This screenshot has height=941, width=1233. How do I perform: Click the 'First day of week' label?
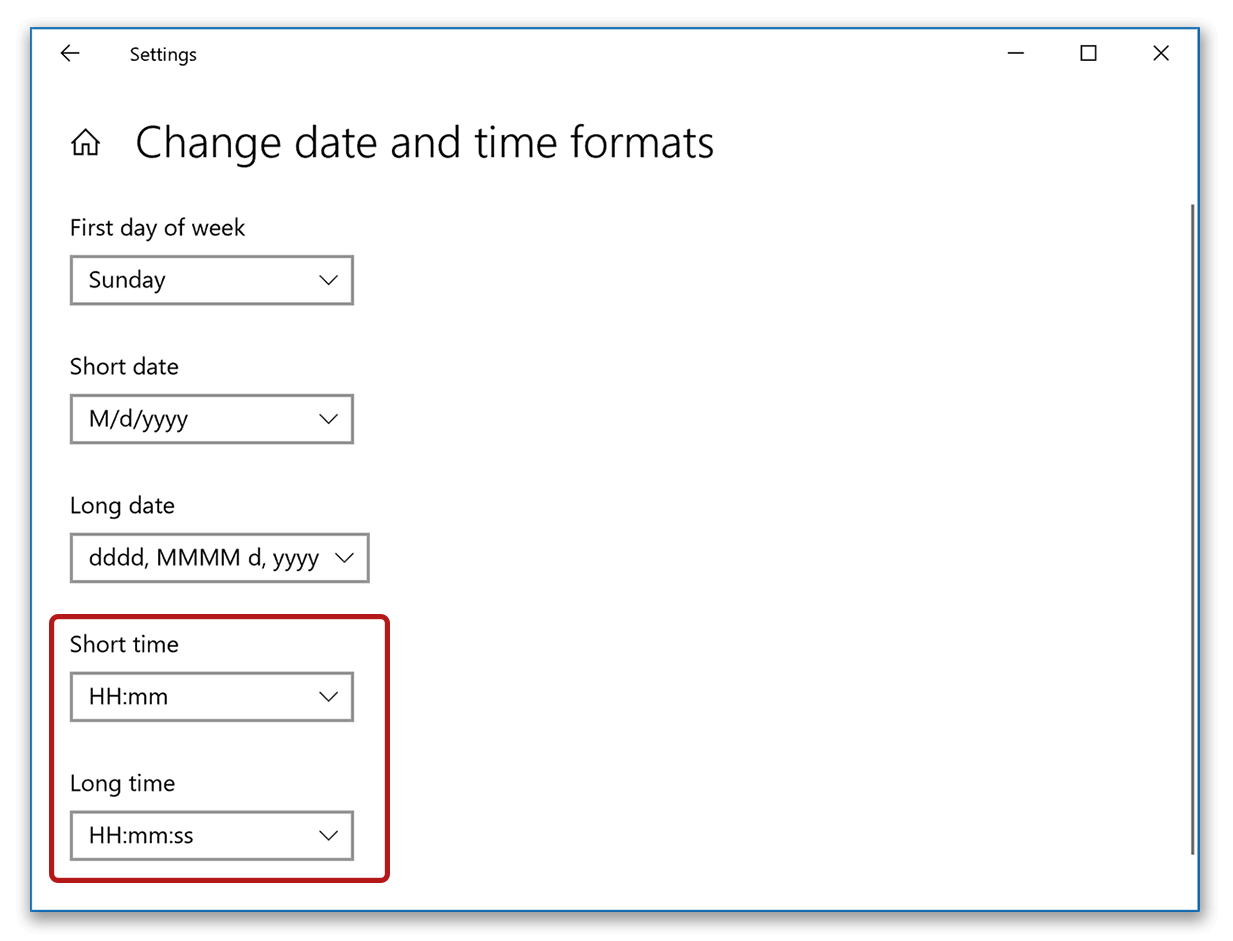click(x=157, y=228)
